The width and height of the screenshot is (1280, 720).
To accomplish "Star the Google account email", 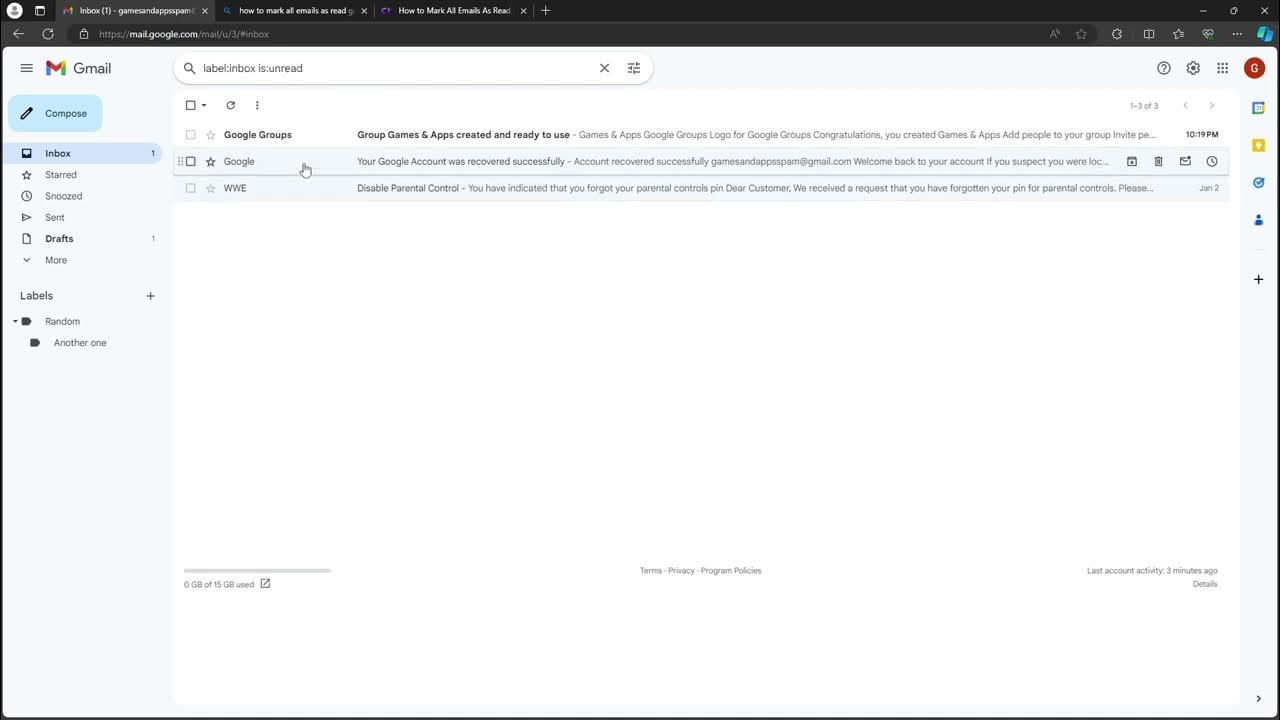I will (x=210, y=162).
